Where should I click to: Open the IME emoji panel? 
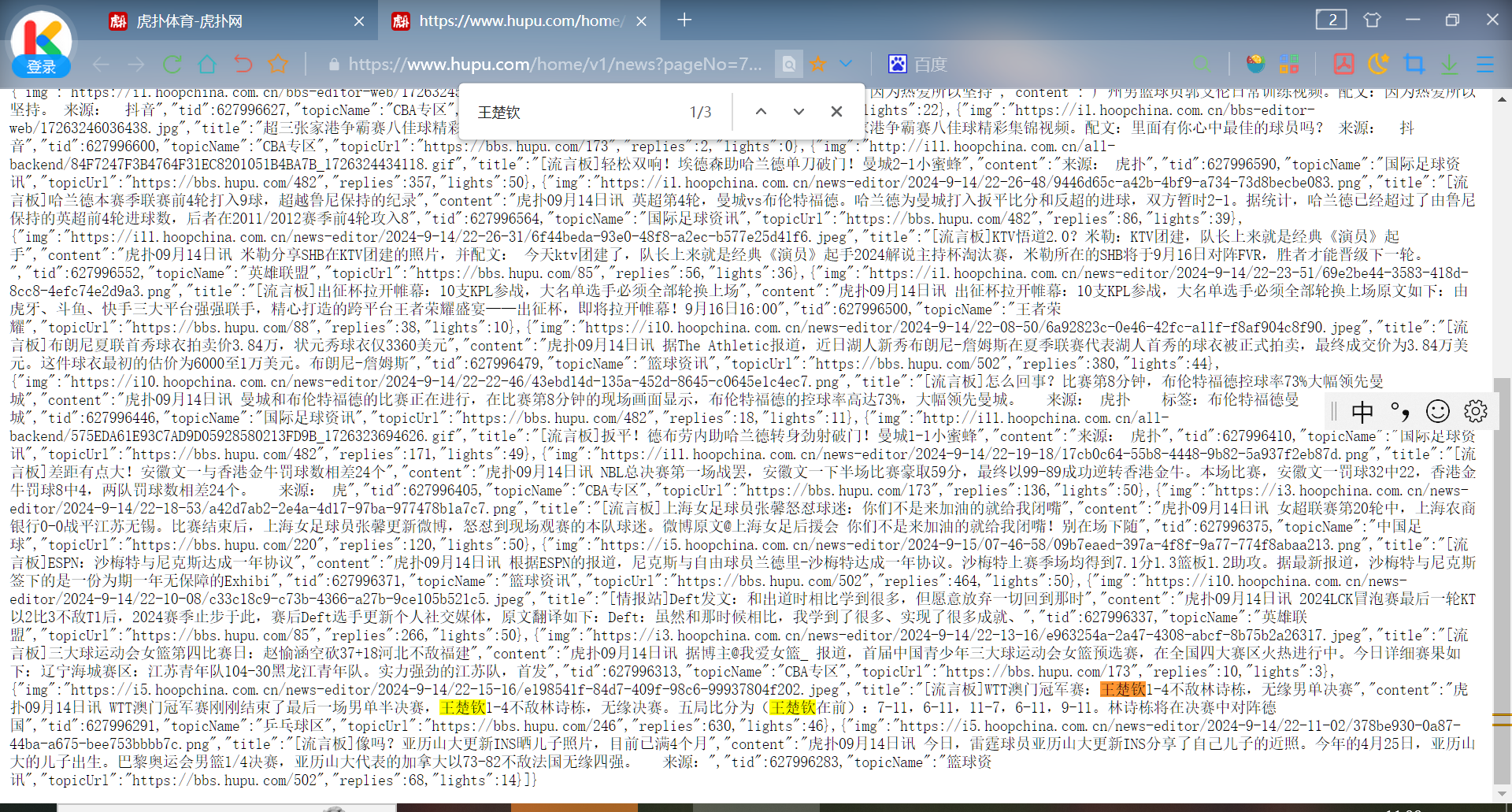click(x=1438, y=411)
